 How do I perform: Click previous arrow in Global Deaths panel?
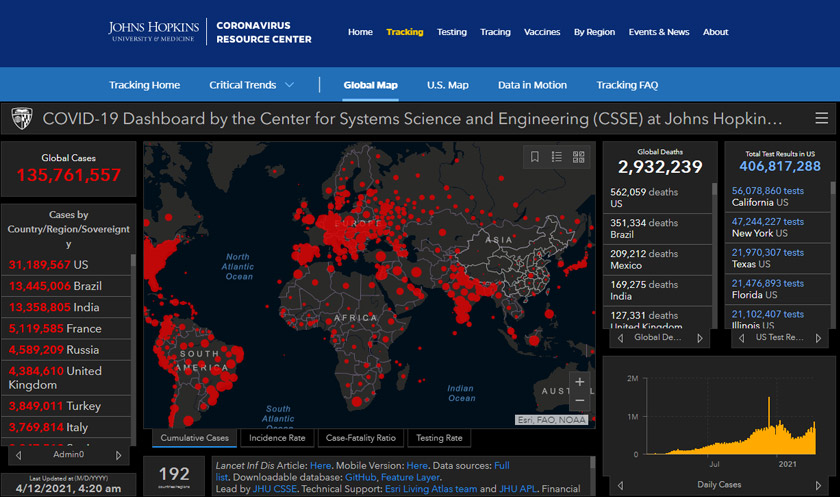click(620, 338)
